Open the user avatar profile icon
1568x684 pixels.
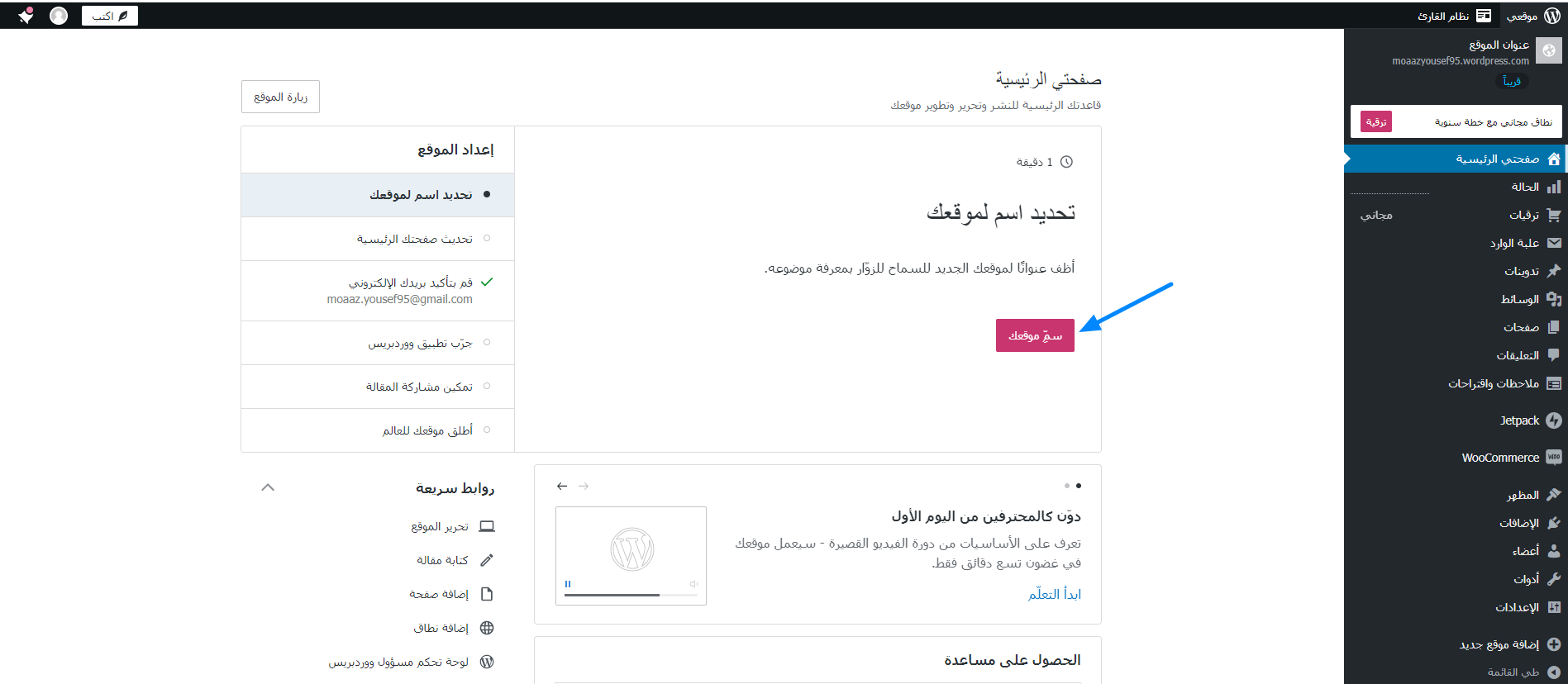(x=59, y=16)
